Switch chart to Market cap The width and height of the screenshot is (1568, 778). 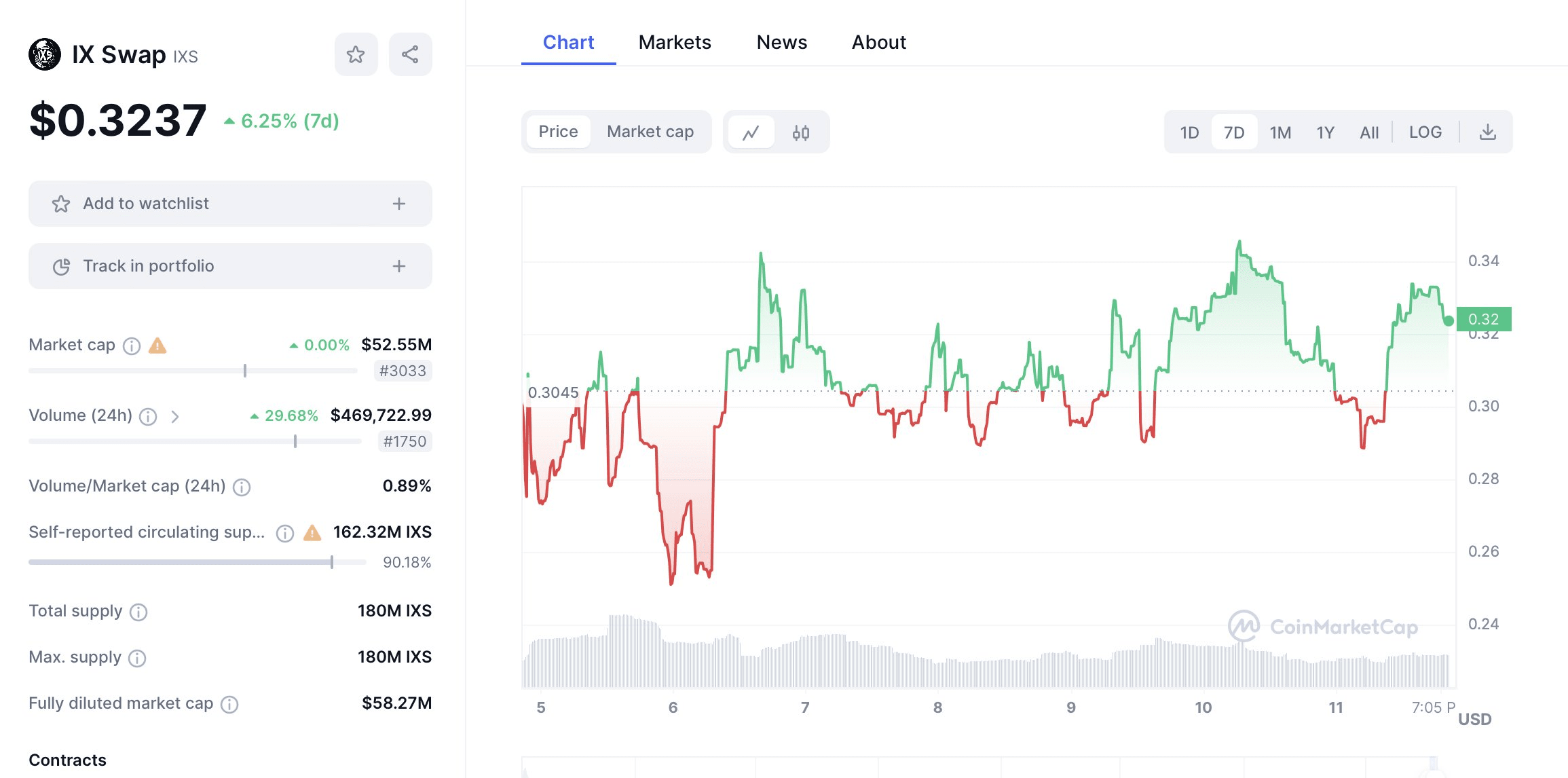click(x=650, y=132)
